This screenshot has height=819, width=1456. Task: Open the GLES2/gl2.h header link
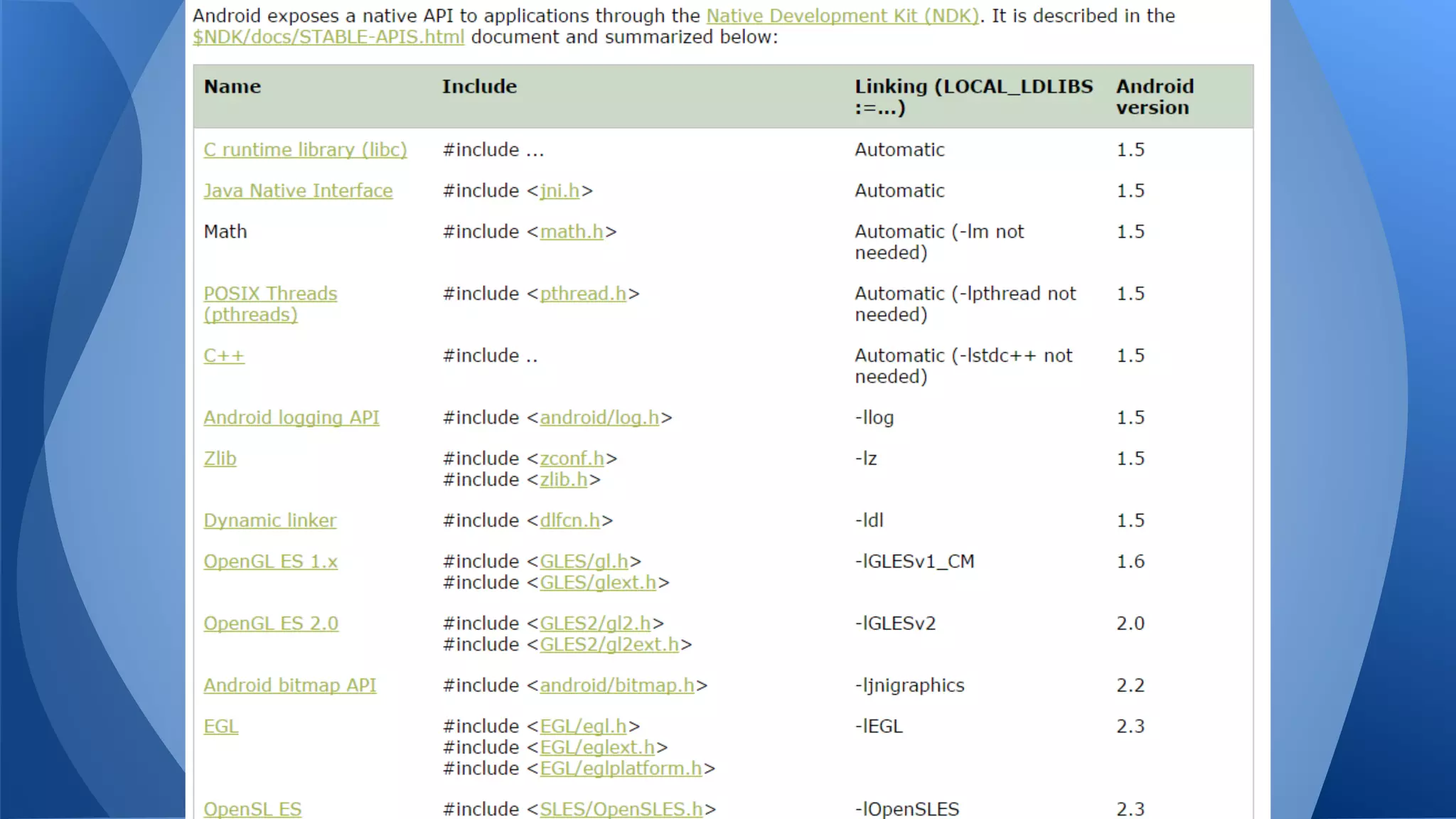click(596, 623)
